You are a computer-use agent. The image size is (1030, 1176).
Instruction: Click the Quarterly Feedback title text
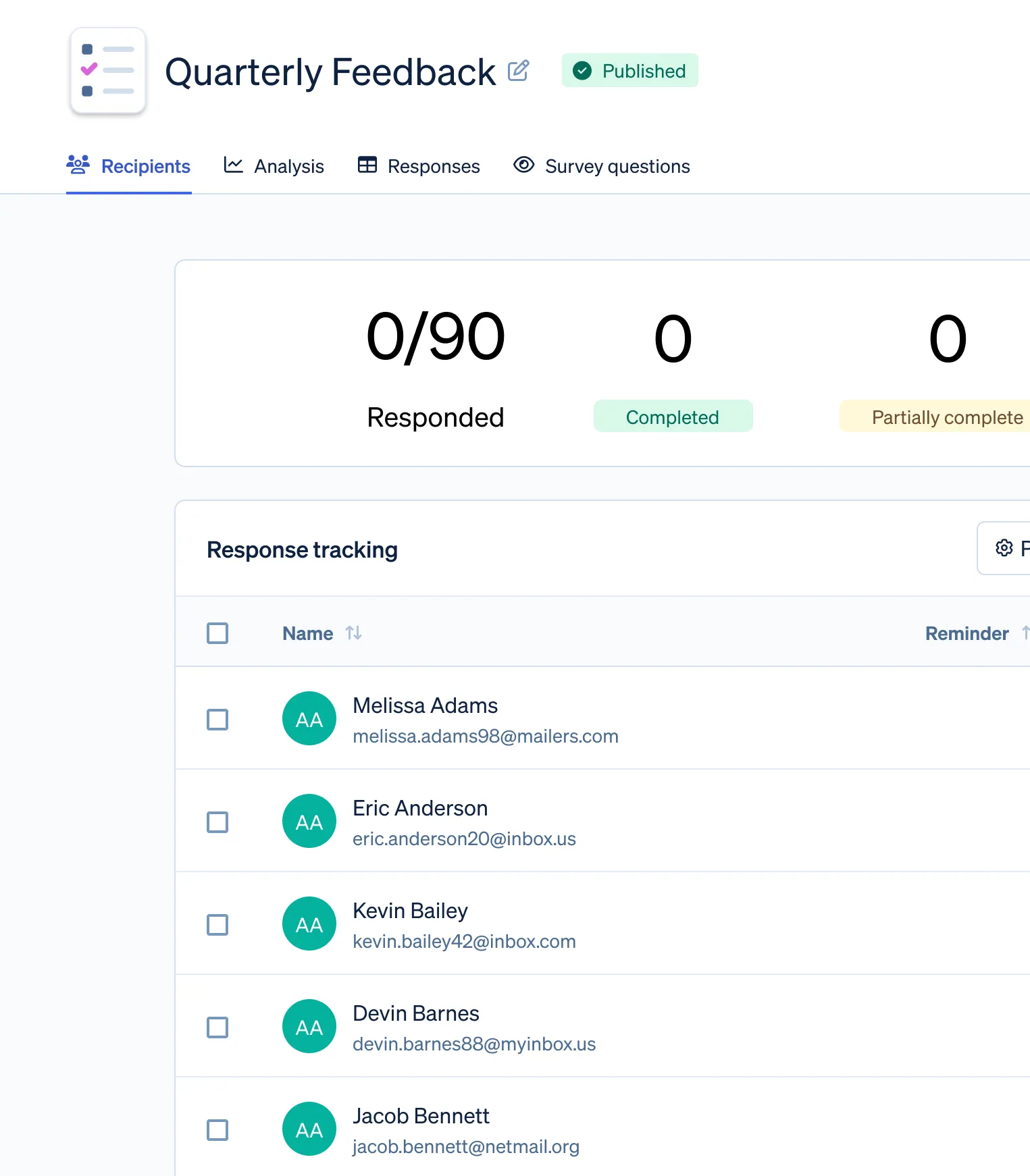pyautogui.click(x=330, y=72)
